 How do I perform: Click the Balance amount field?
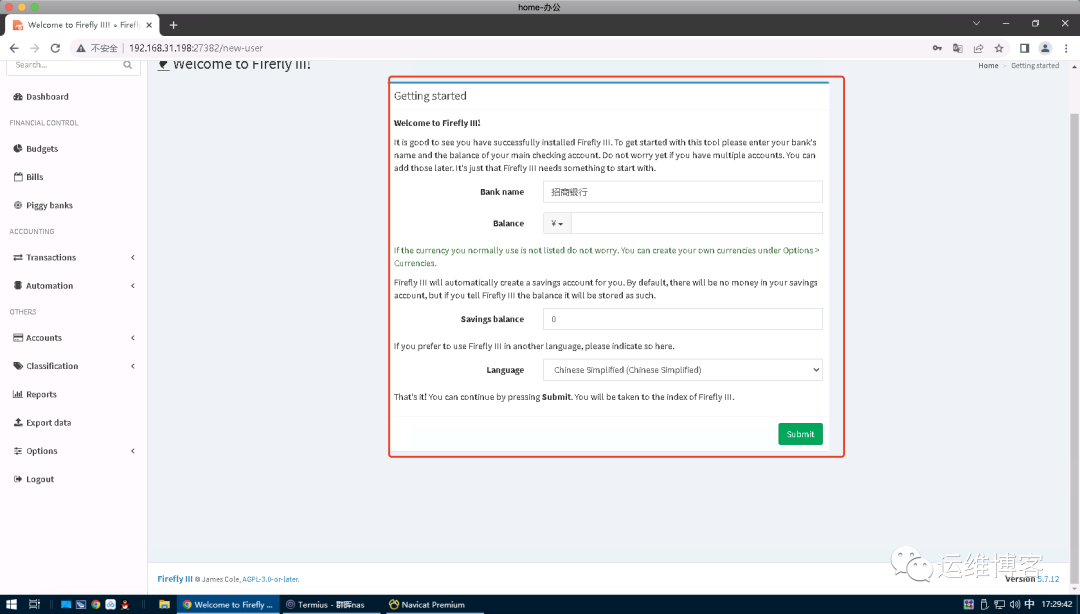click(696, 223)
